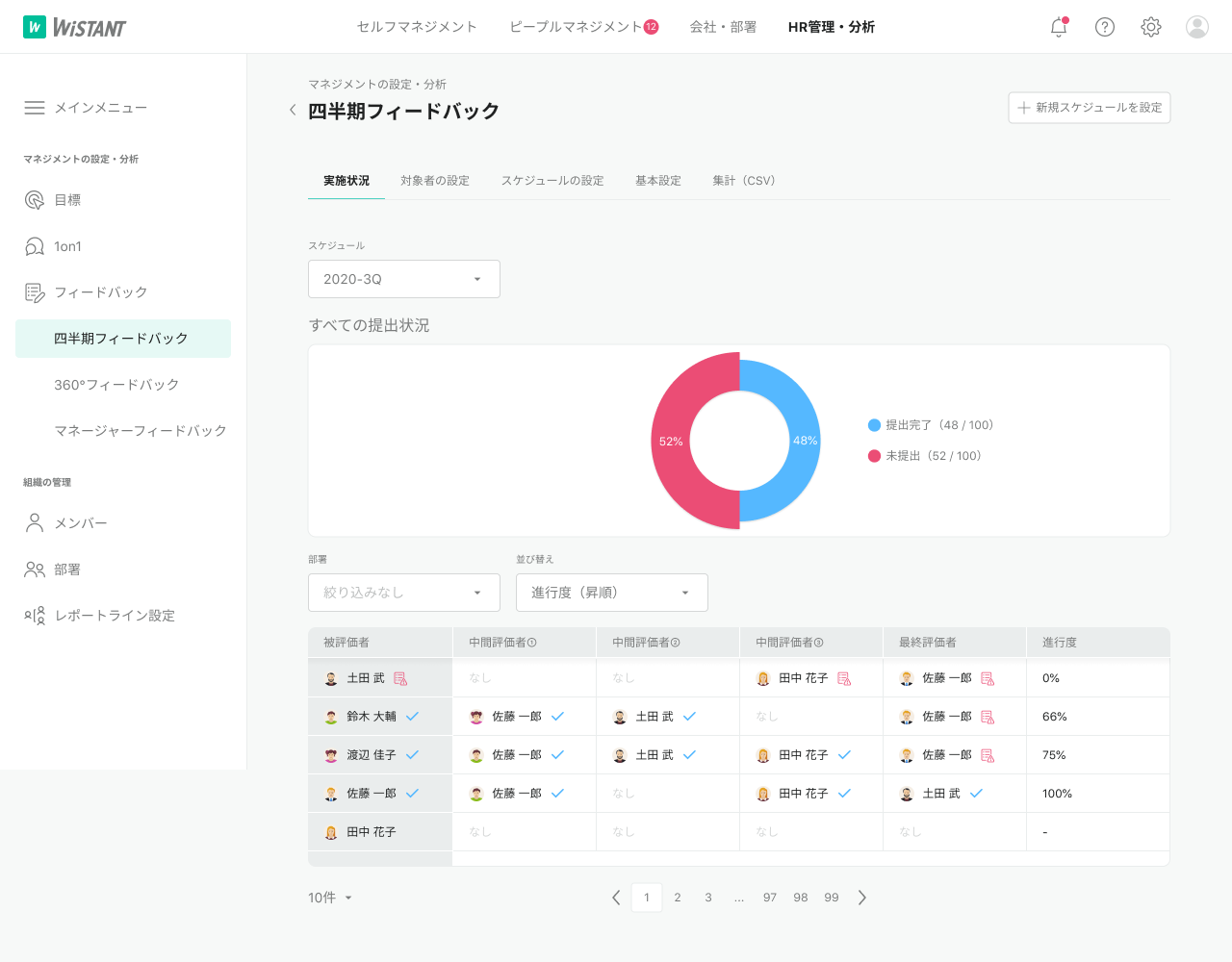The image size is (1232, 962).
Task: Switch to the 対象者の設定 tab
Action: (435, 181)
